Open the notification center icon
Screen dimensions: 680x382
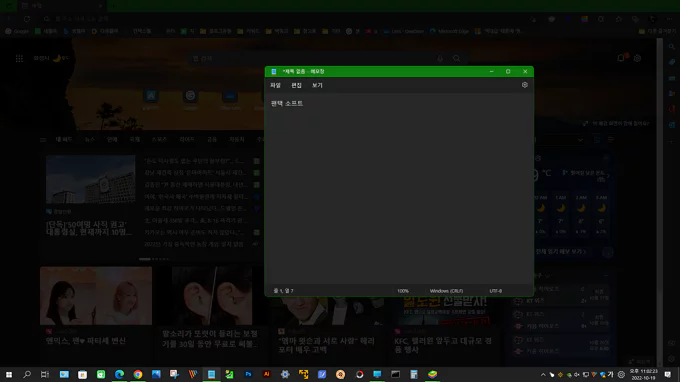(x=668, y=374)
